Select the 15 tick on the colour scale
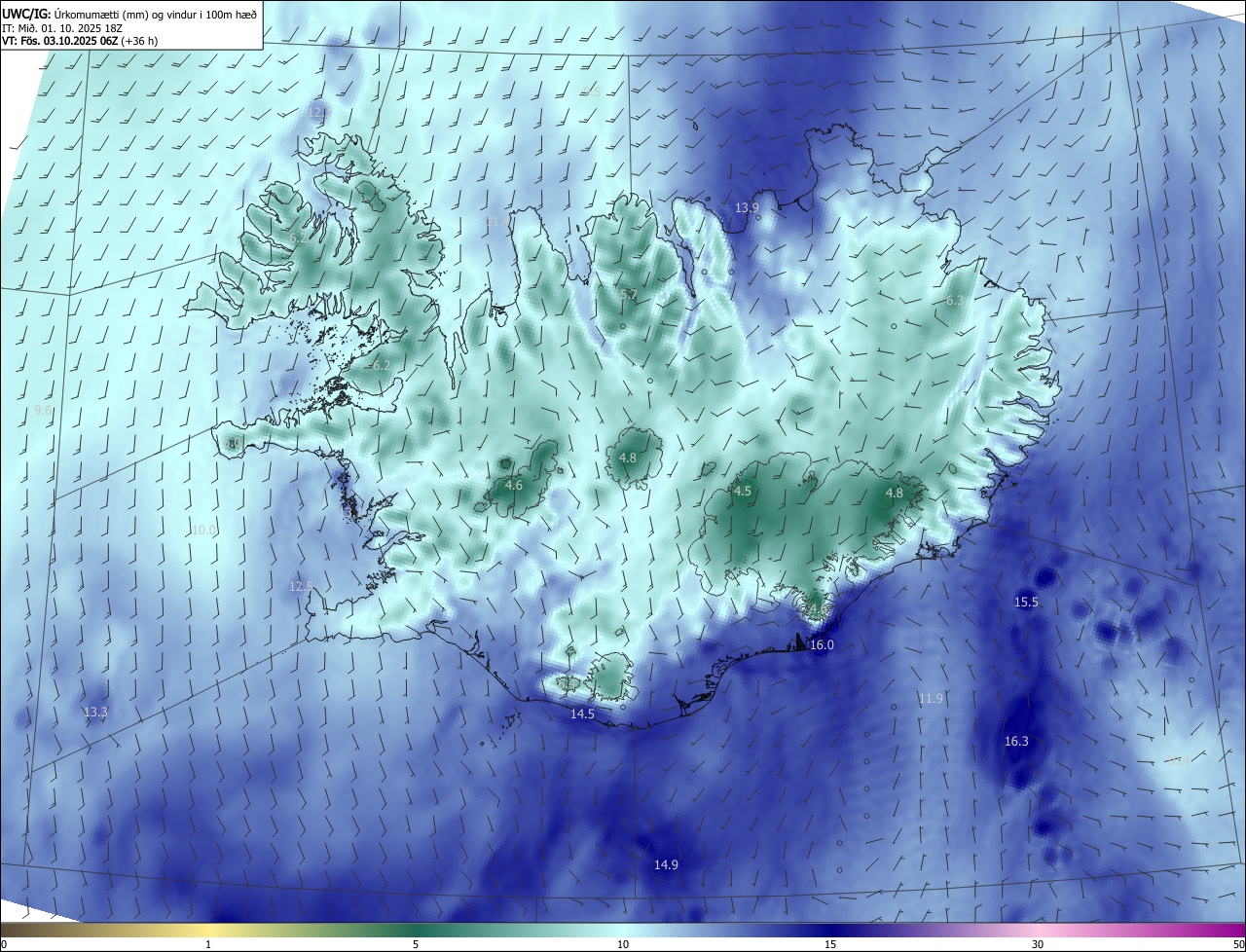The width and height of the screenshot is (1246, 952). 830,945
